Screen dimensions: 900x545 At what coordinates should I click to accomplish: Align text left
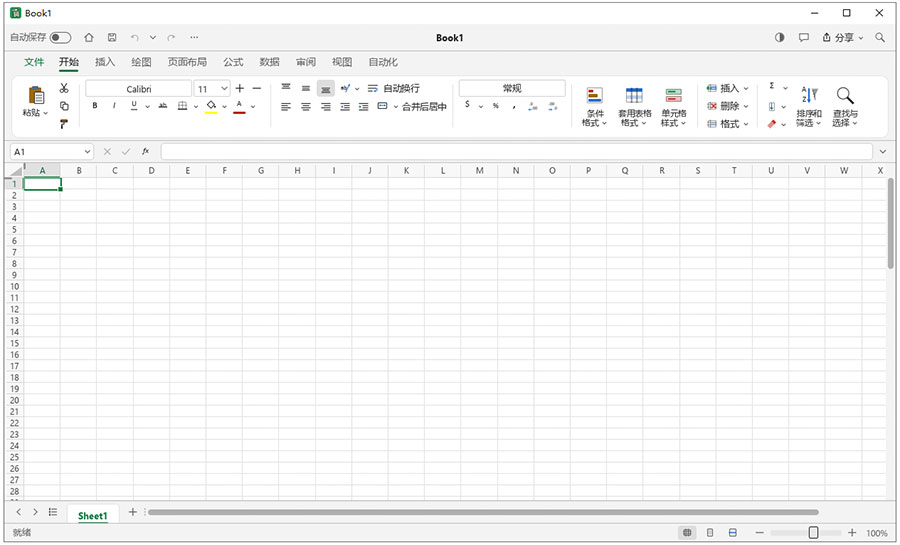(286, 107)
